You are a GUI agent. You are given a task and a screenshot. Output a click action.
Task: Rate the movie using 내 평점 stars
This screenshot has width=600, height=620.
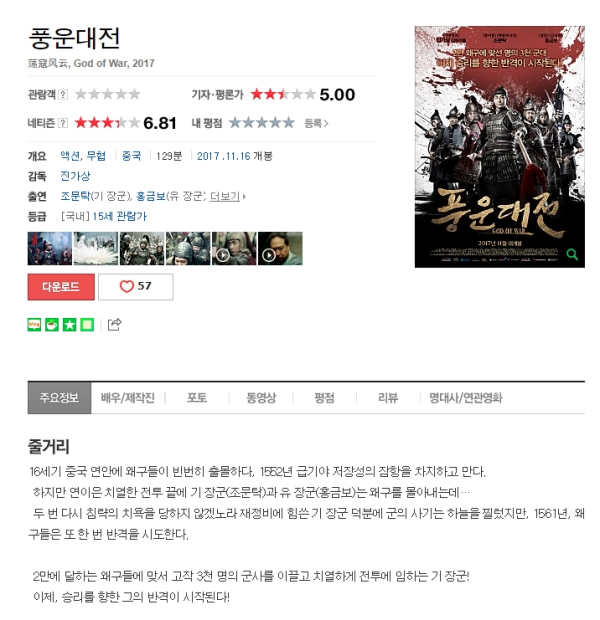click(x=262, y=123)
